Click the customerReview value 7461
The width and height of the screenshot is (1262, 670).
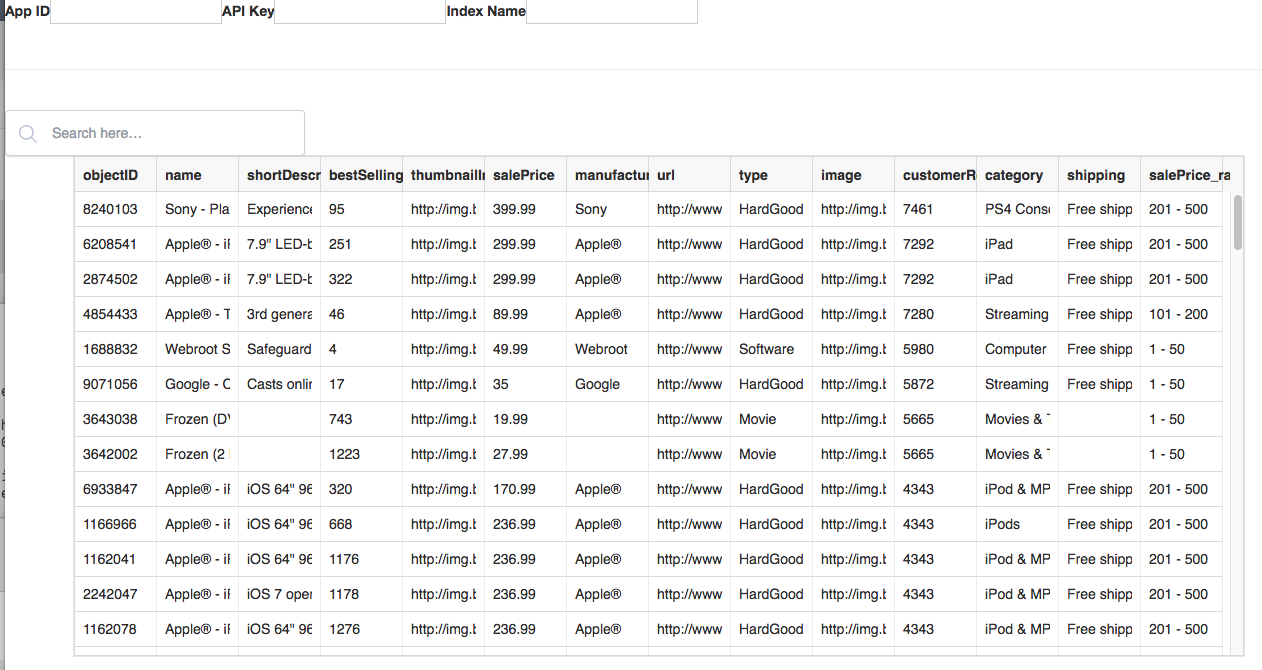click(x=935, y=209)
